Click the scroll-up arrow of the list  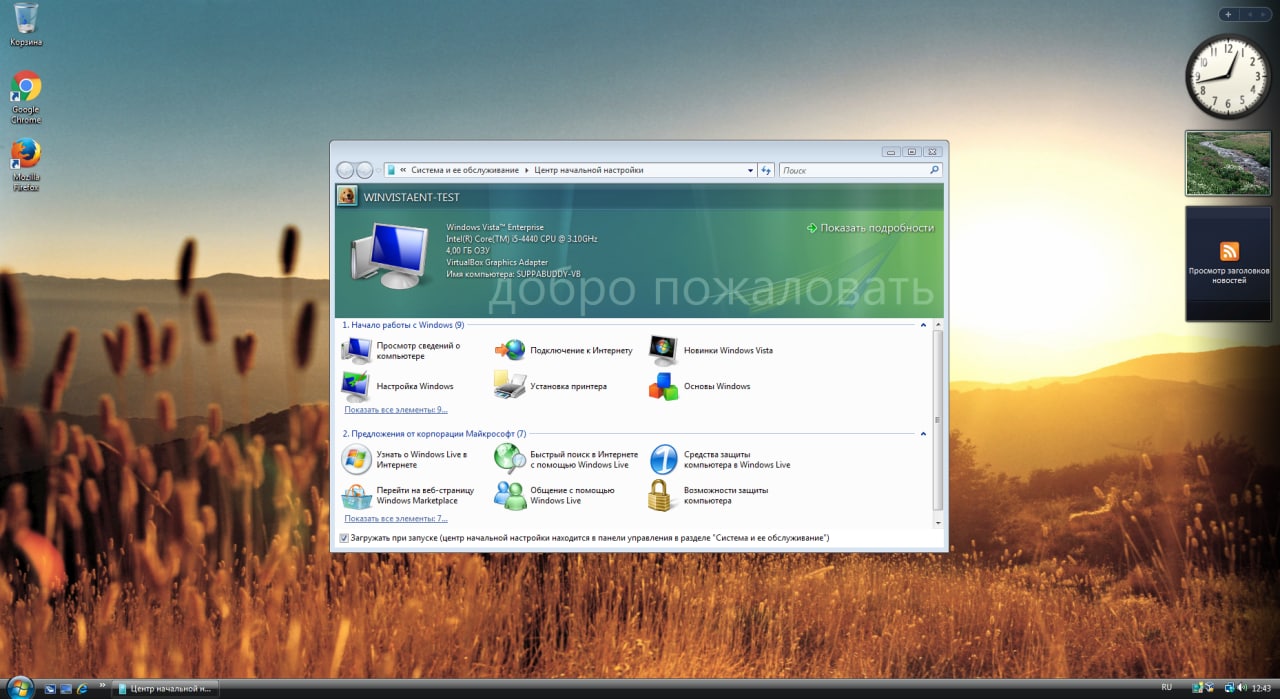click(937, 325)
